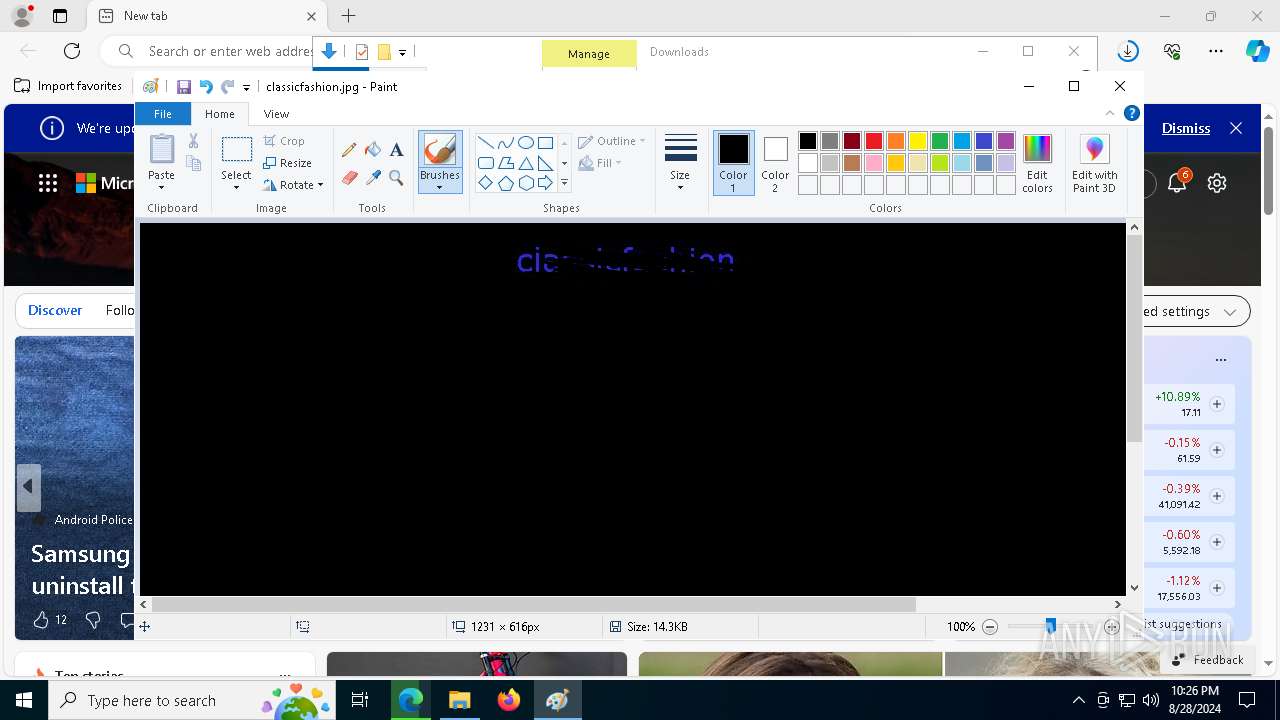Click the Paste clipboard icon
This screenshot has height=720, width=1280.
(x=162, y=149)
